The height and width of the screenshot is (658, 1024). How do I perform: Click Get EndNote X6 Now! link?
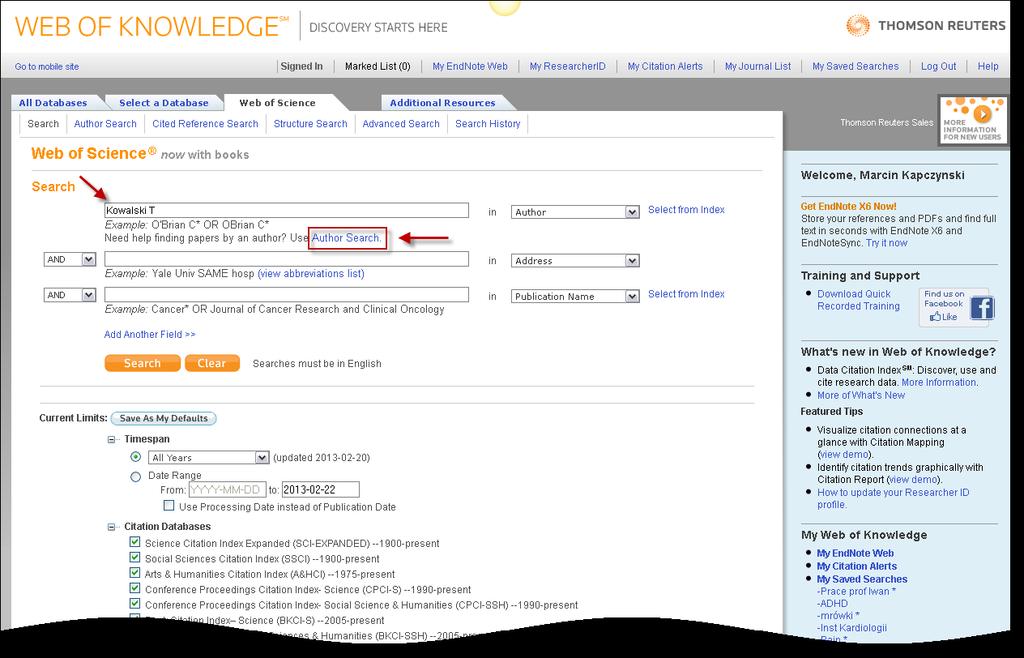click(849, 206)
